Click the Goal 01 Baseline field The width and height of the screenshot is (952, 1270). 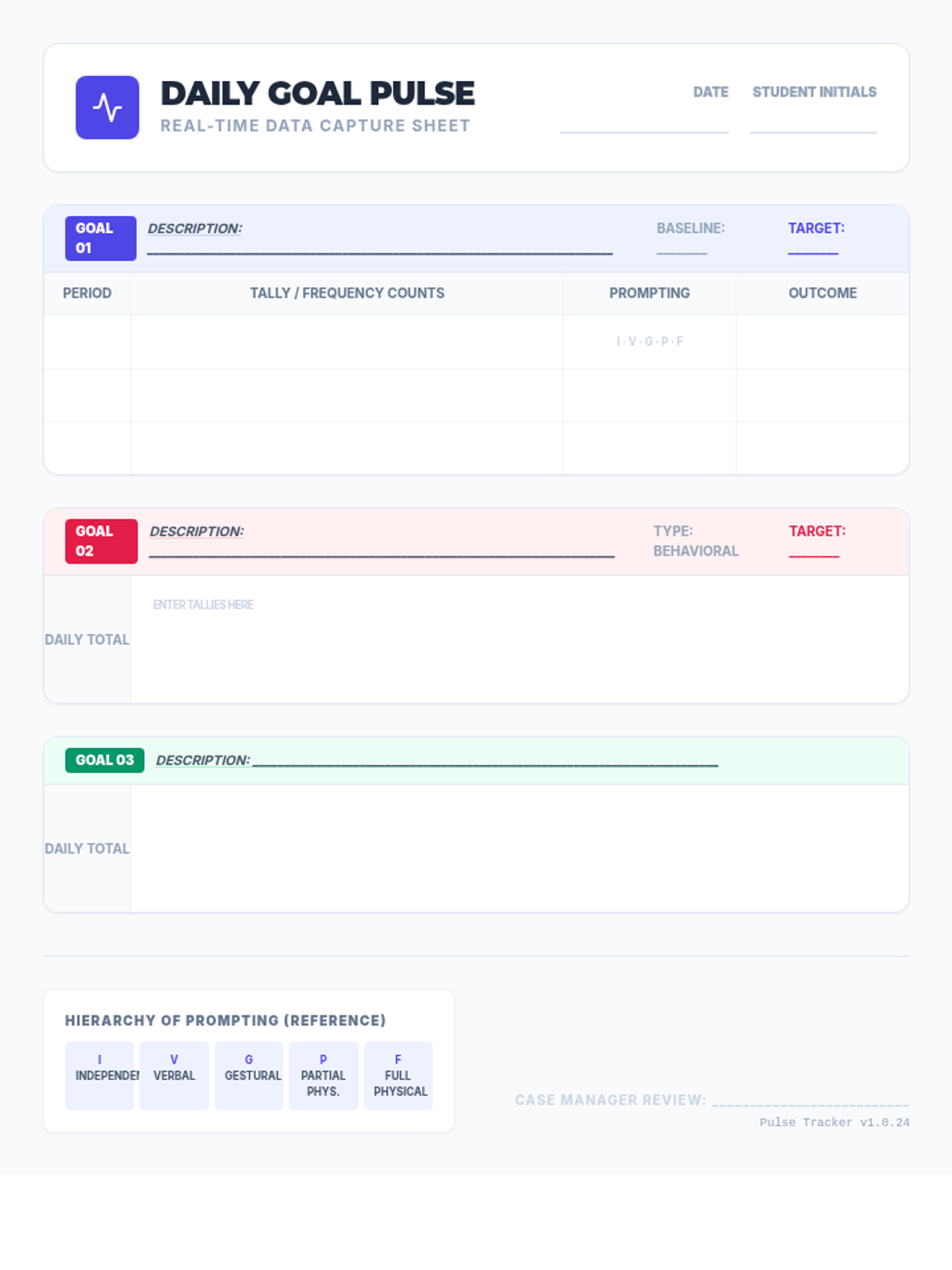[x=681, y=248]
